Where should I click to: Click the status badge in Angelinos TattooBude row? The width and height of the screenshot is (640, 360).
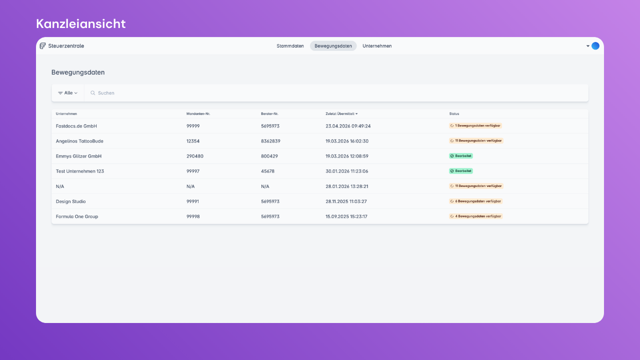(476, 141)
